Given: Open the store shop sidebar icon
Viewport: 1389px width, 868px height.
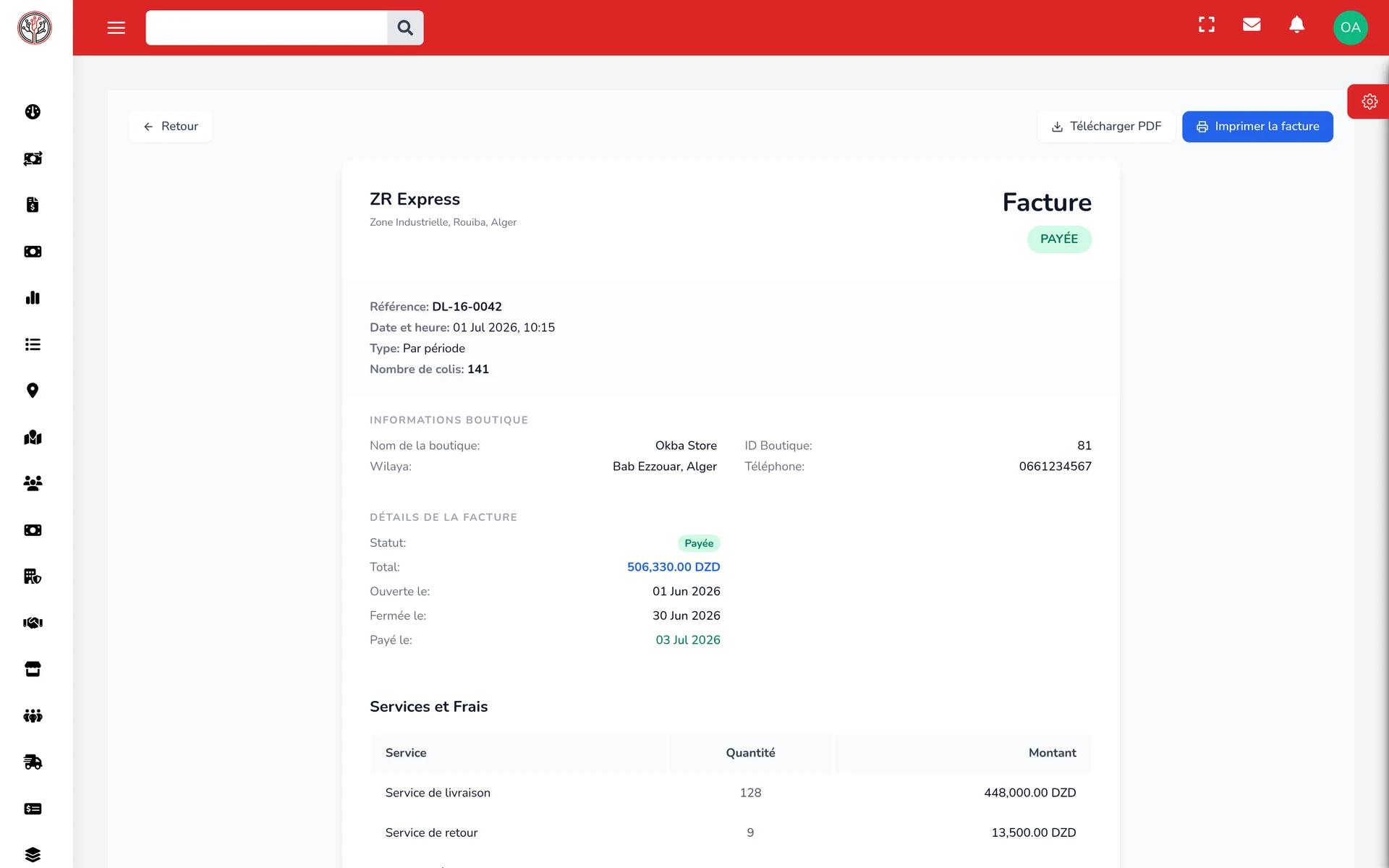Looking at the screenshot, I should coord(33,669).
